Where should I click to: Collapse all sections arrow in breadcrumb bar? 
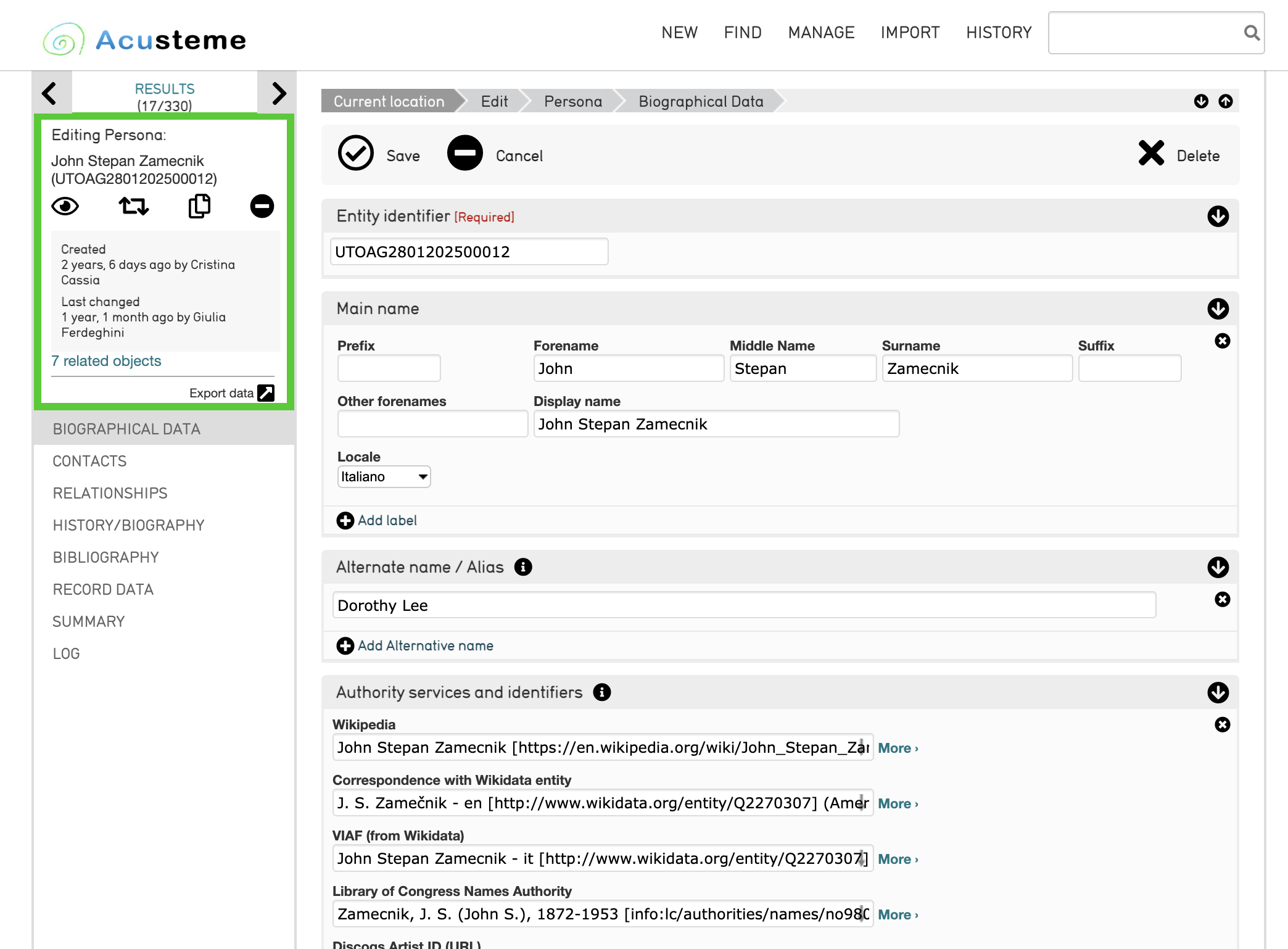pyautogui.click(x=1201, y=101)
